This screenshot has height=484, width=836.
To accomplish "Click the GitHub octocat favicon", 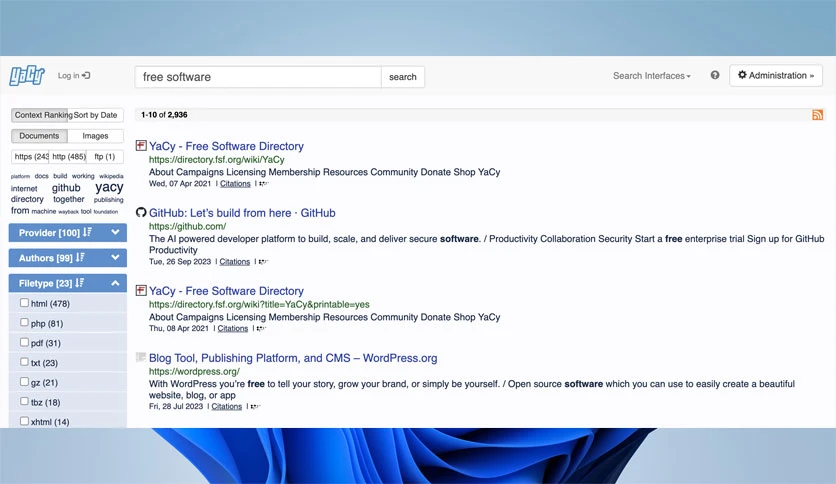I will pyautogui.click(x=141, y=212).
